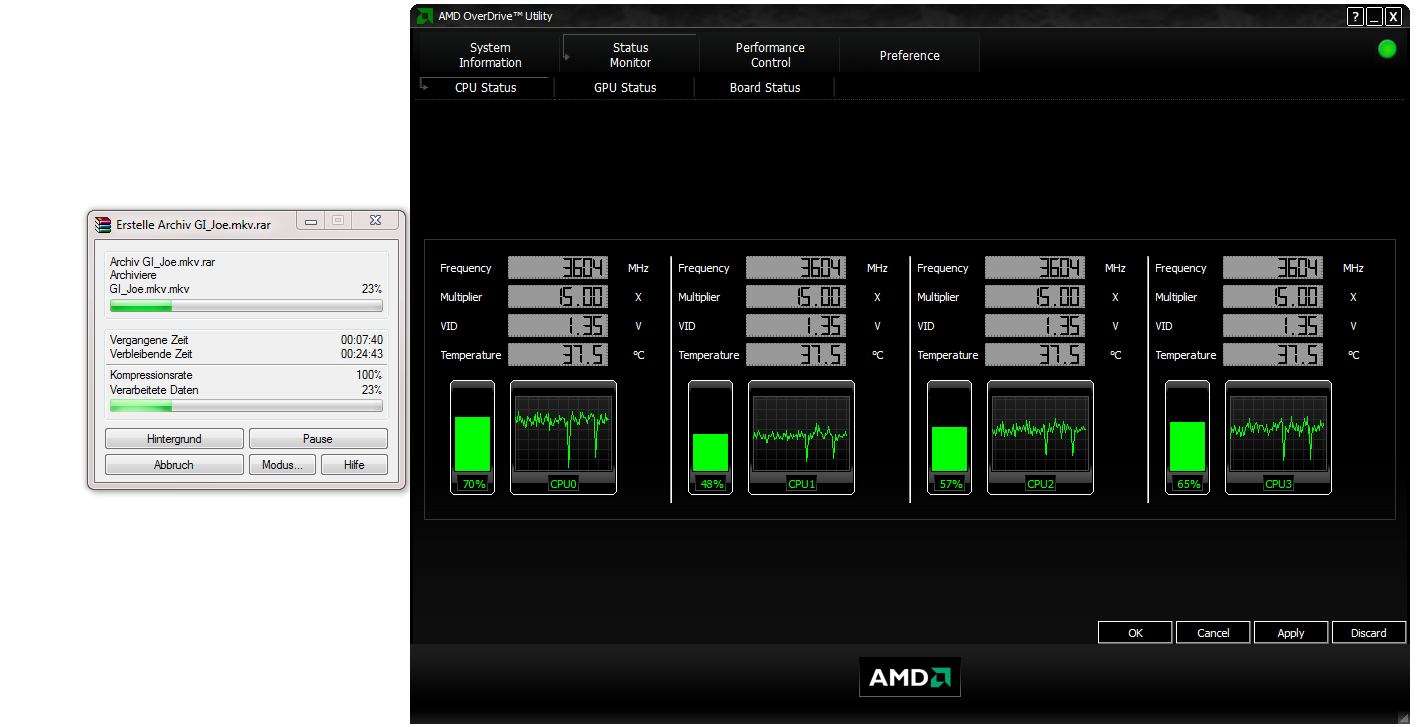Screen dimensions: 1416x727
Task: Click the fourth core's VID readout
Action: (1273, 326)
